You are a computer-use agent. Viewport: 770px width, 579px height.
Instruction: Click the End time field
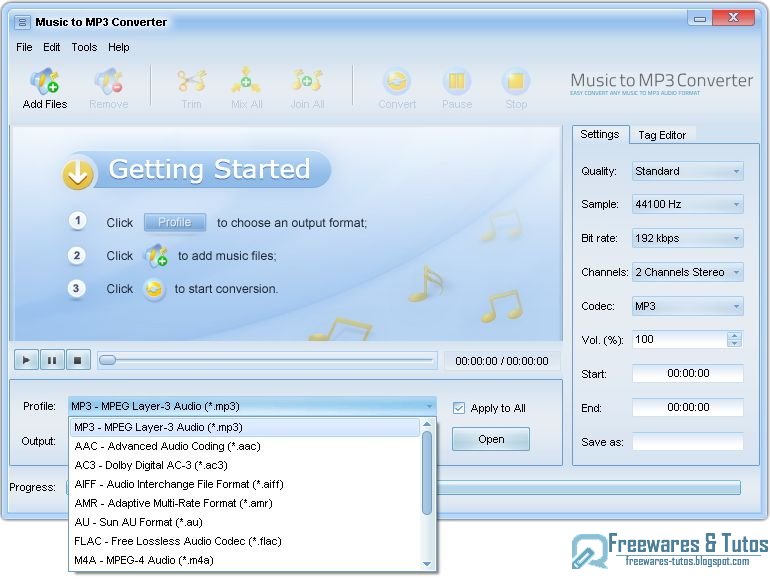pyautogui.click(x=688, y=408)
